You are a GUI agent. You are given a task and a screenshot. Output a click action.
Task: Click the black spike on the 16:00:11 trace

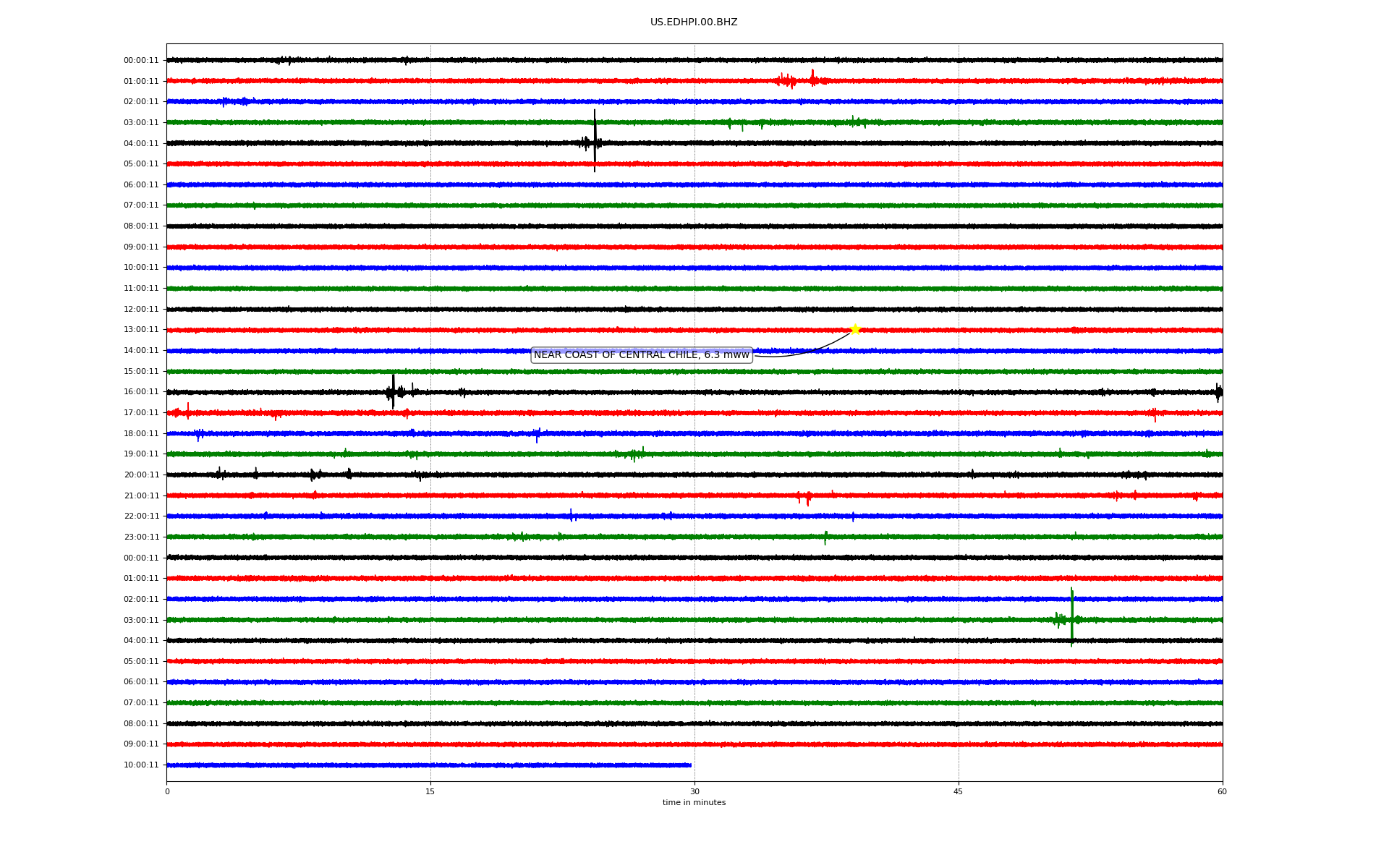point(393,391)
